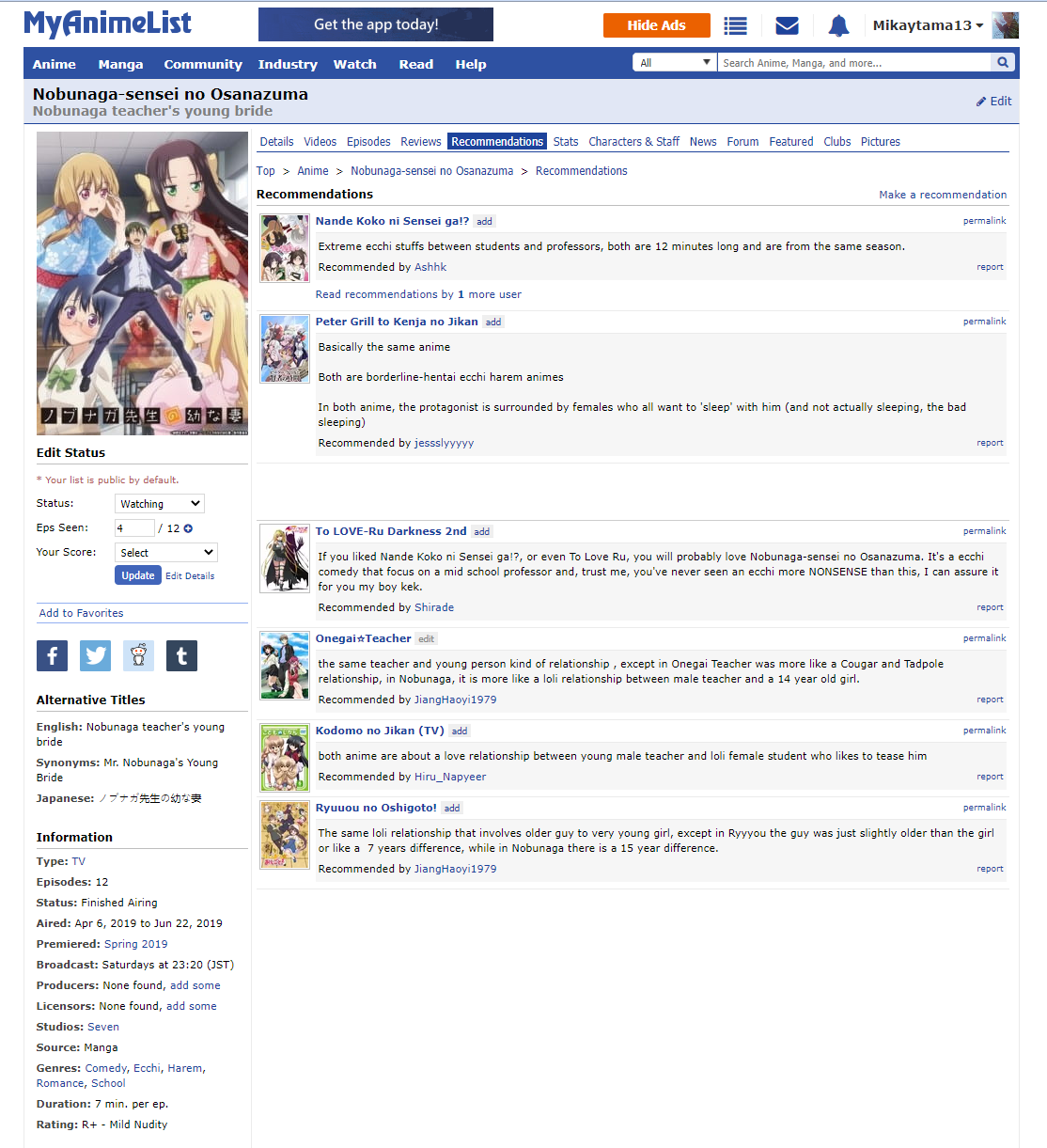Switch to the Characters & Staff tab

coord(633,142)
